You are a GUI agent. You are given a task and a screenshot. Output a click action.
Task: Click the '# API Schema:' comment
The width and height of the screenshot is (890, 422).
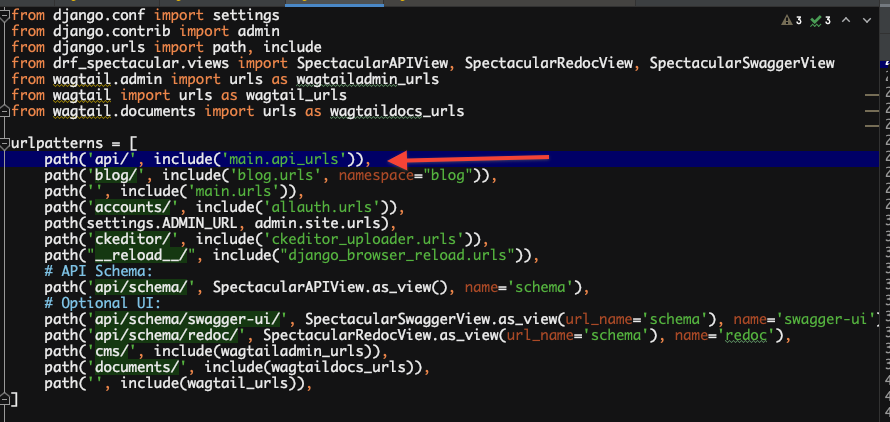pyautogui.click(x=98, y=272)
